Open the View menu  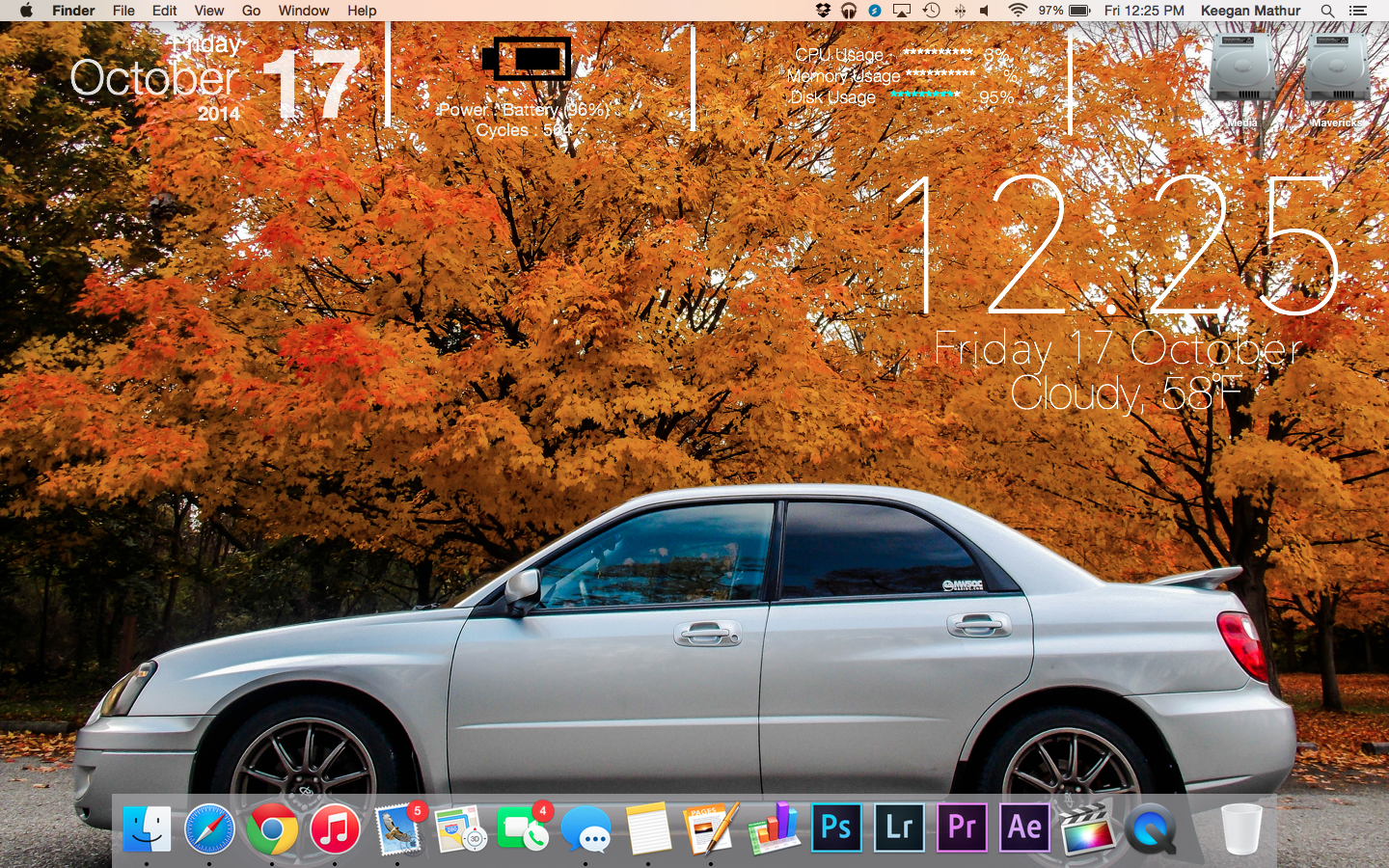click(x=209, y=11)
